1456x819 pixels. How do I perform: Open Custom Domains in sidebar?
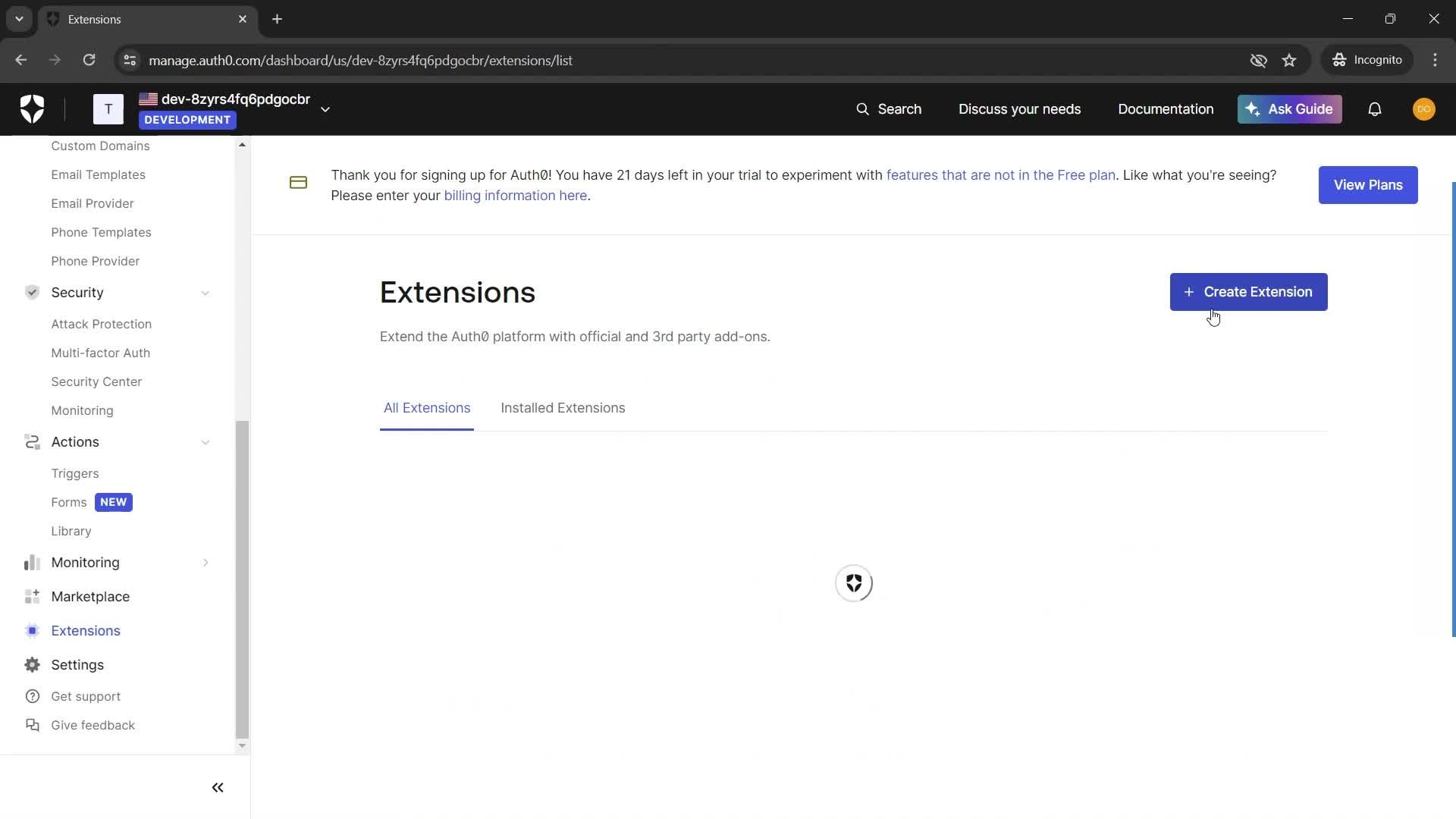tap(100, 146)
